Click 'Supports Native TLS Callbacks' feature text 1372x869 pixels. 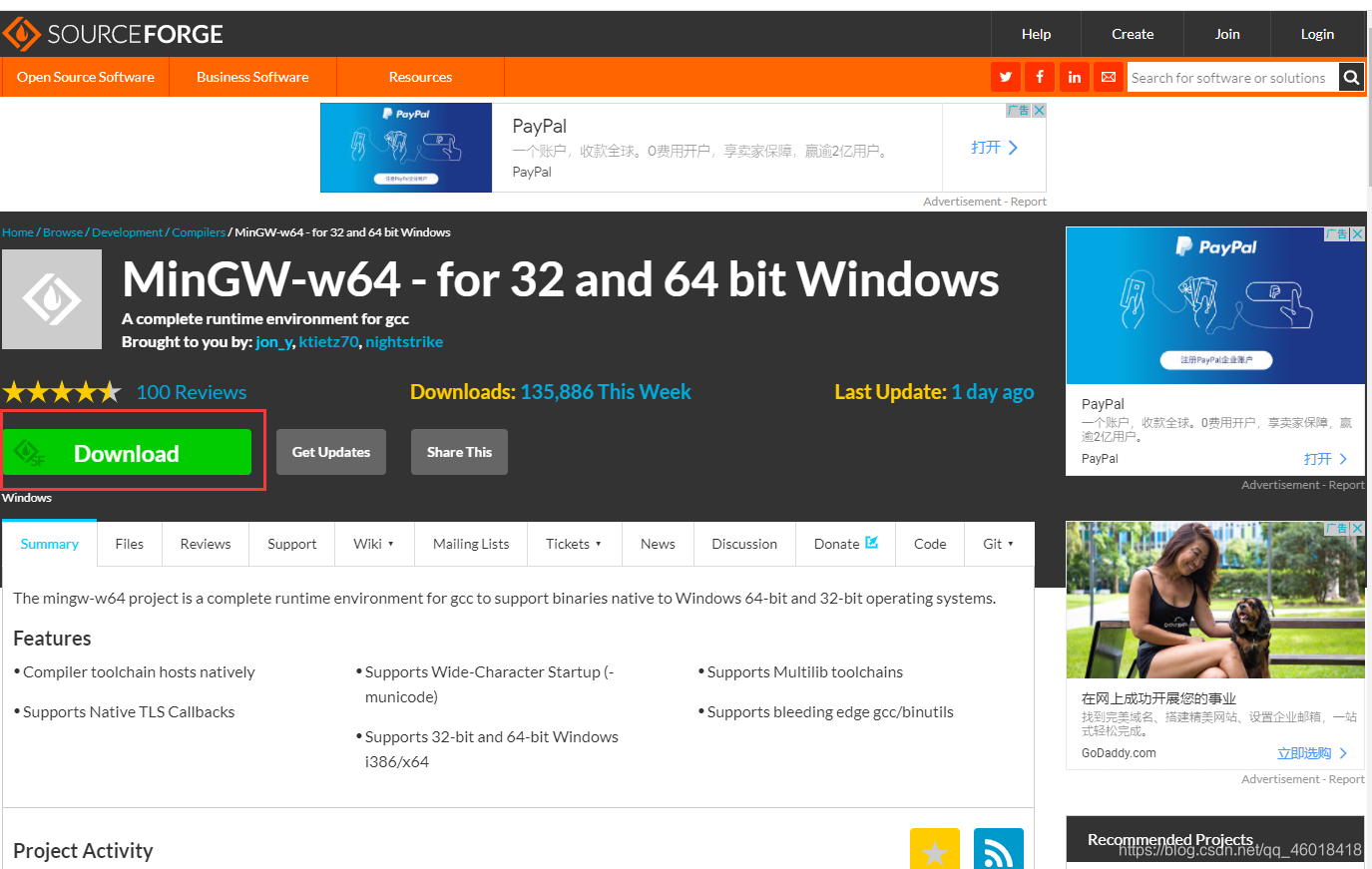tap(129, 712)
